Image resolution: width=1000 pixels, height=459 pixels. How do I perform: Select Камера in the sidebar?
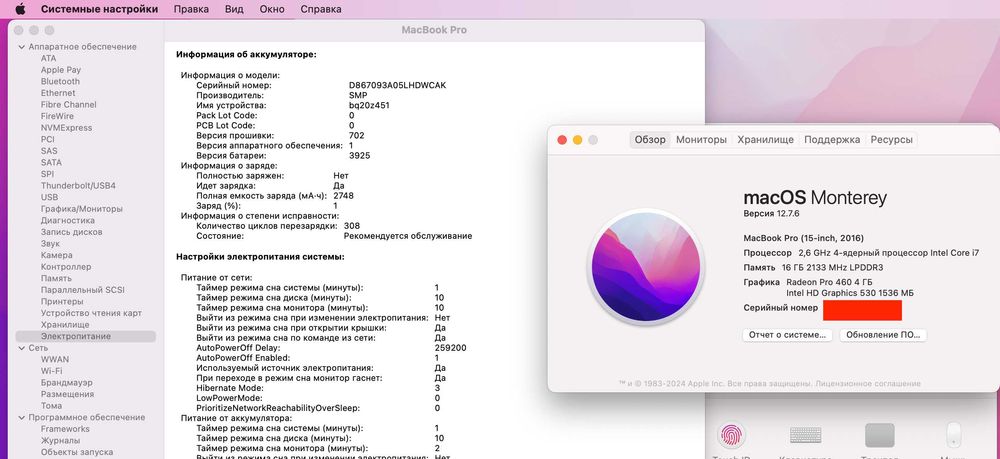coord(57,255)
